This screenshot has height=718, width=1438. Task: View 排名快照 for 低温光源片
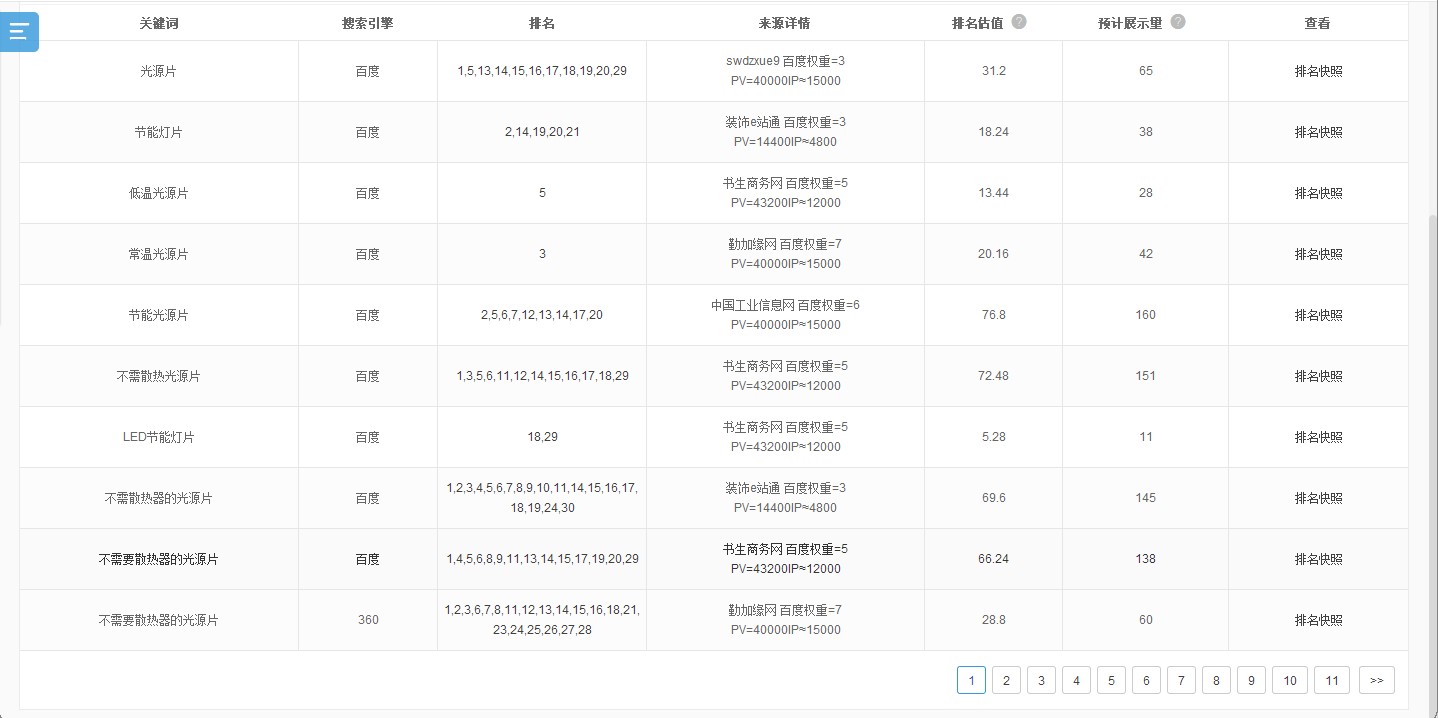pos(1318,193)
